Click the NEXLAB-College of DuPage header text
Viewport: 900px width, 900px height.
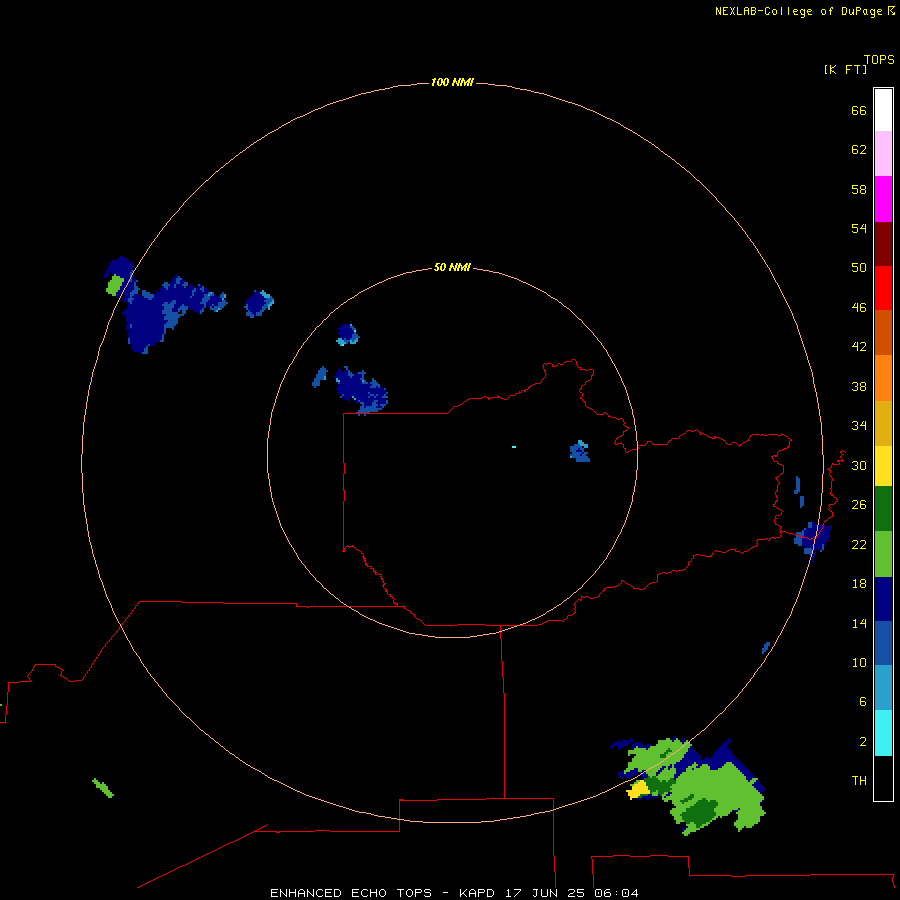tap(798, 11)
